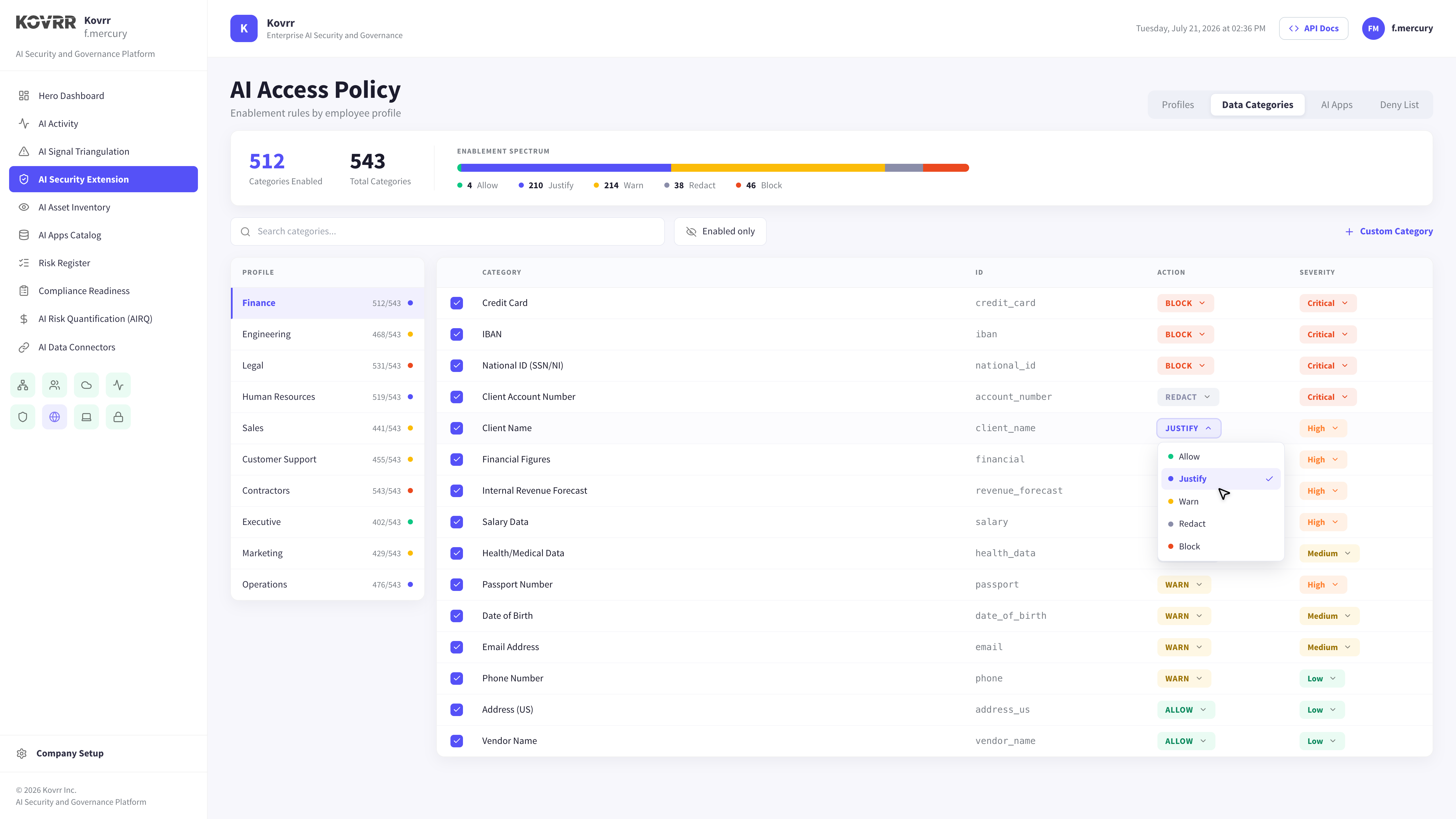Open the API Docs button
Viewport: 1456px width, 819px height.
click(x=1314, y=28)
